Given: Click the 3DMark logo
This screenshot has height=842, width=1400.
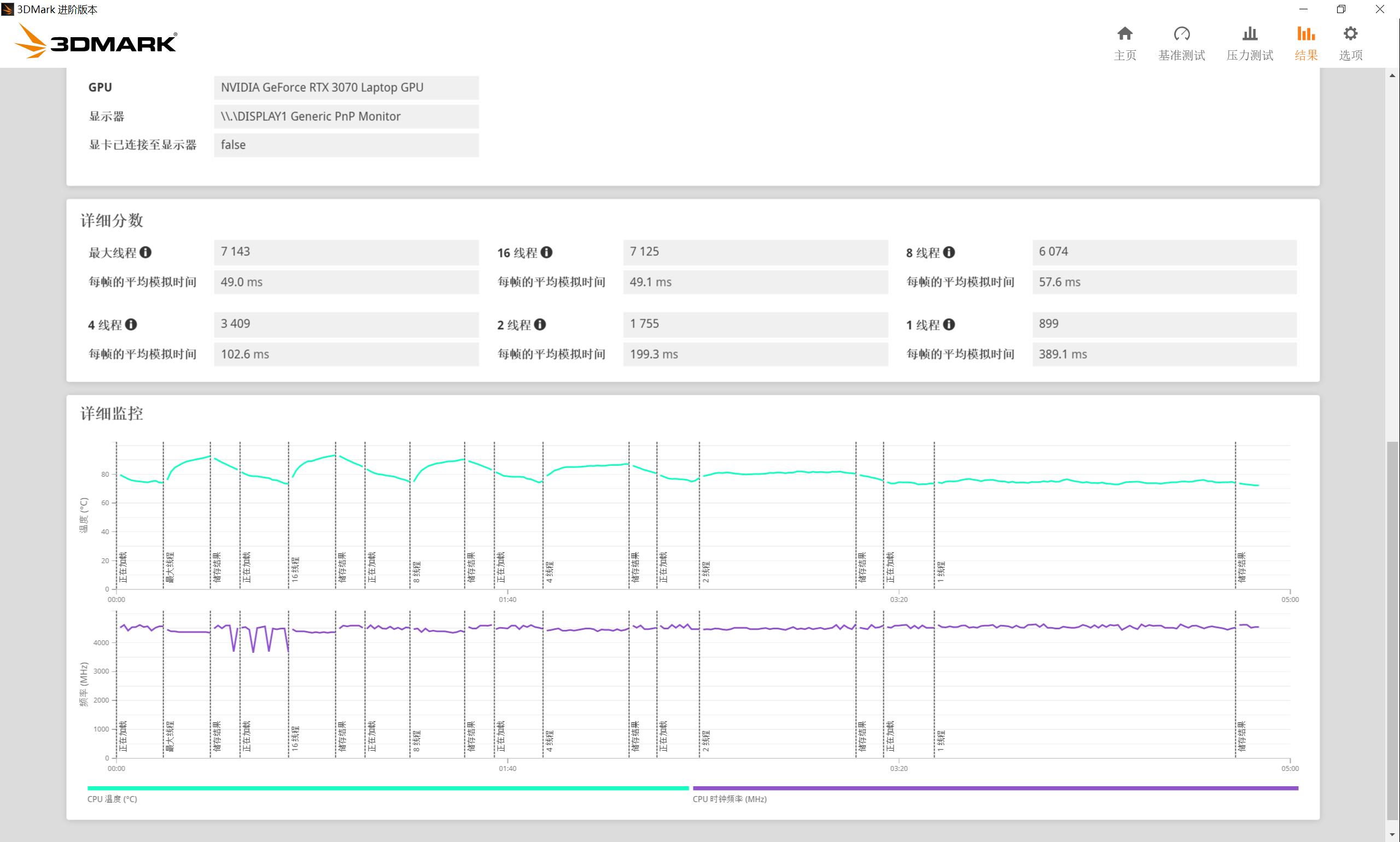Looking at the screenshot, I should pos(96,42).
